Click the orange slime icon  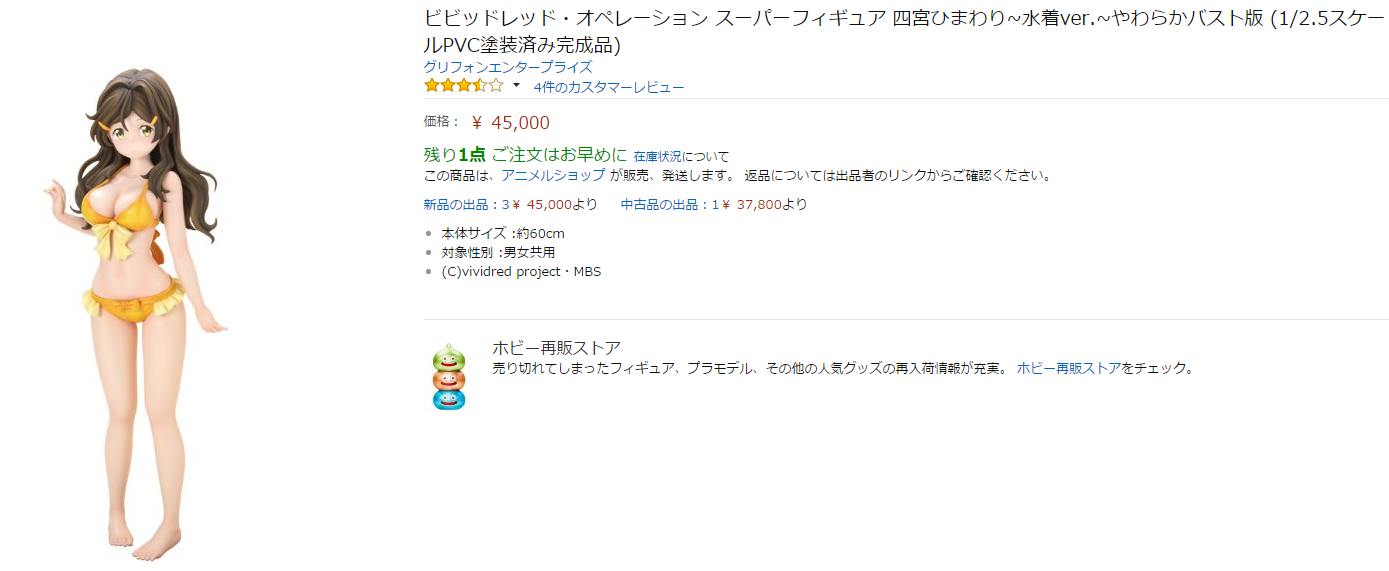tap(449, 379)
